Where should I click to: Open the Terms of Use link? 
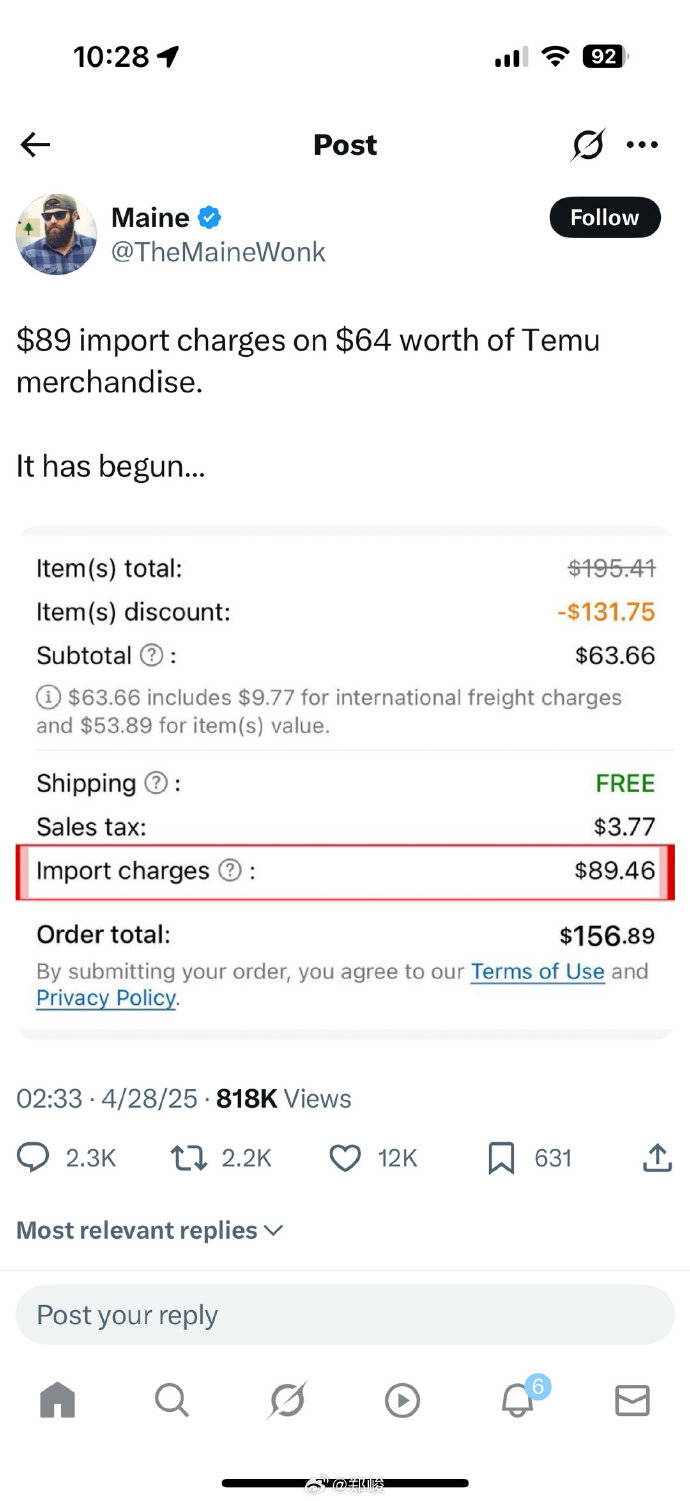point(538,971)
